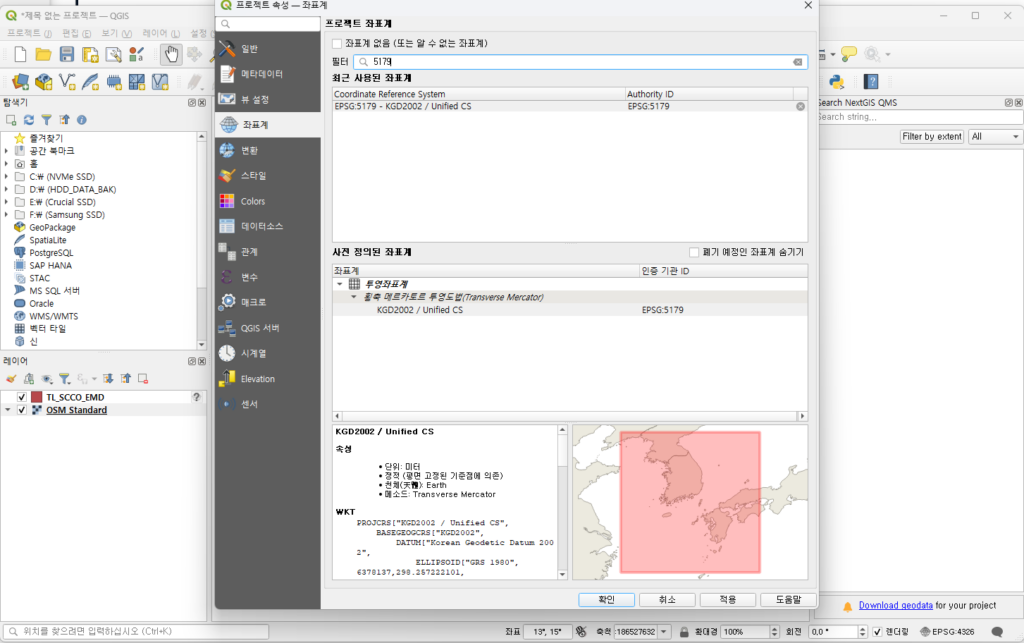Click the 'Download geodata' link

pyautogui.click(x=895, y=605)
